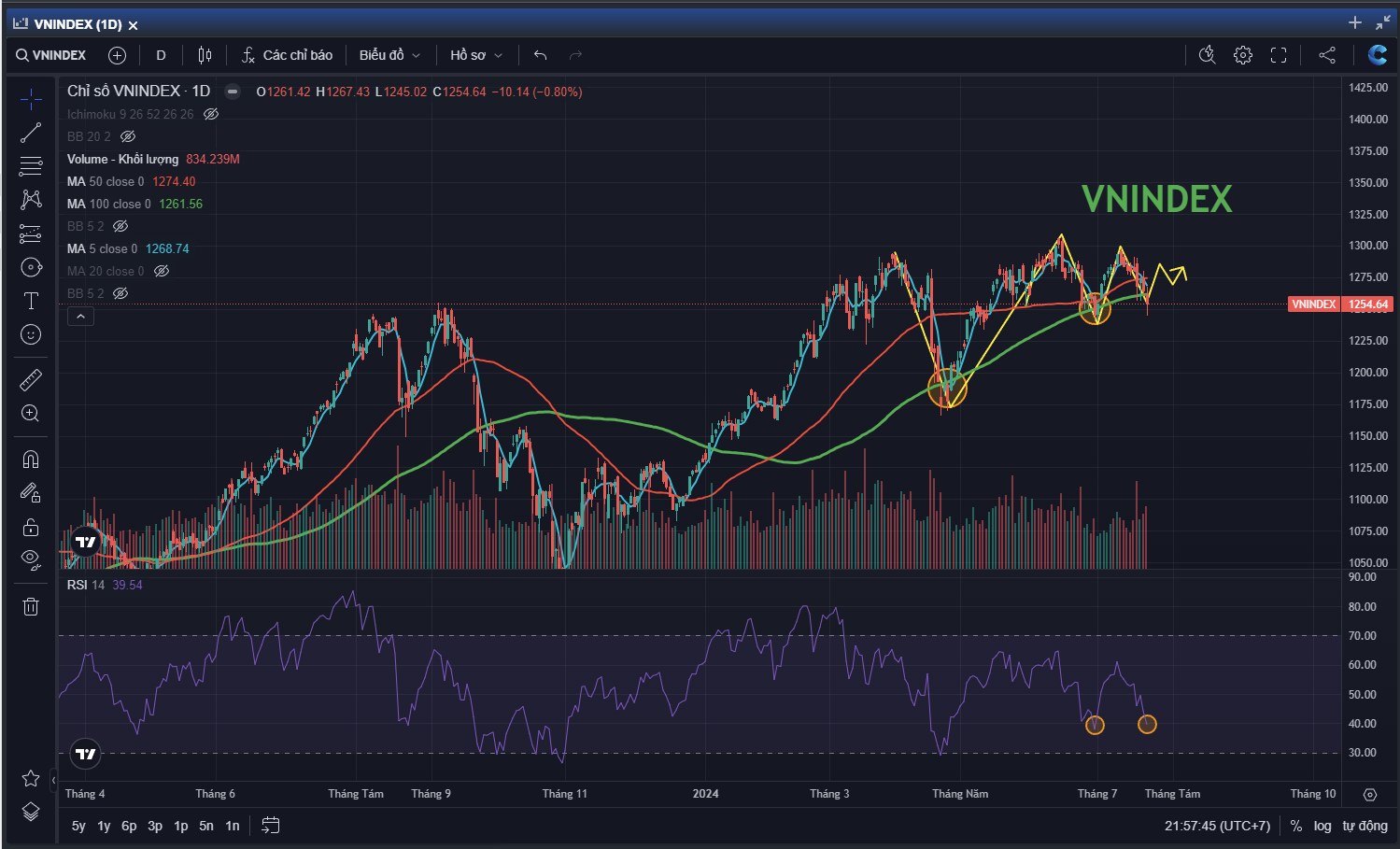This screenshot has width=1400, height=849.
Task: Open the D timeframe selector
Action: pyautogui.click(x=161, y=55)
